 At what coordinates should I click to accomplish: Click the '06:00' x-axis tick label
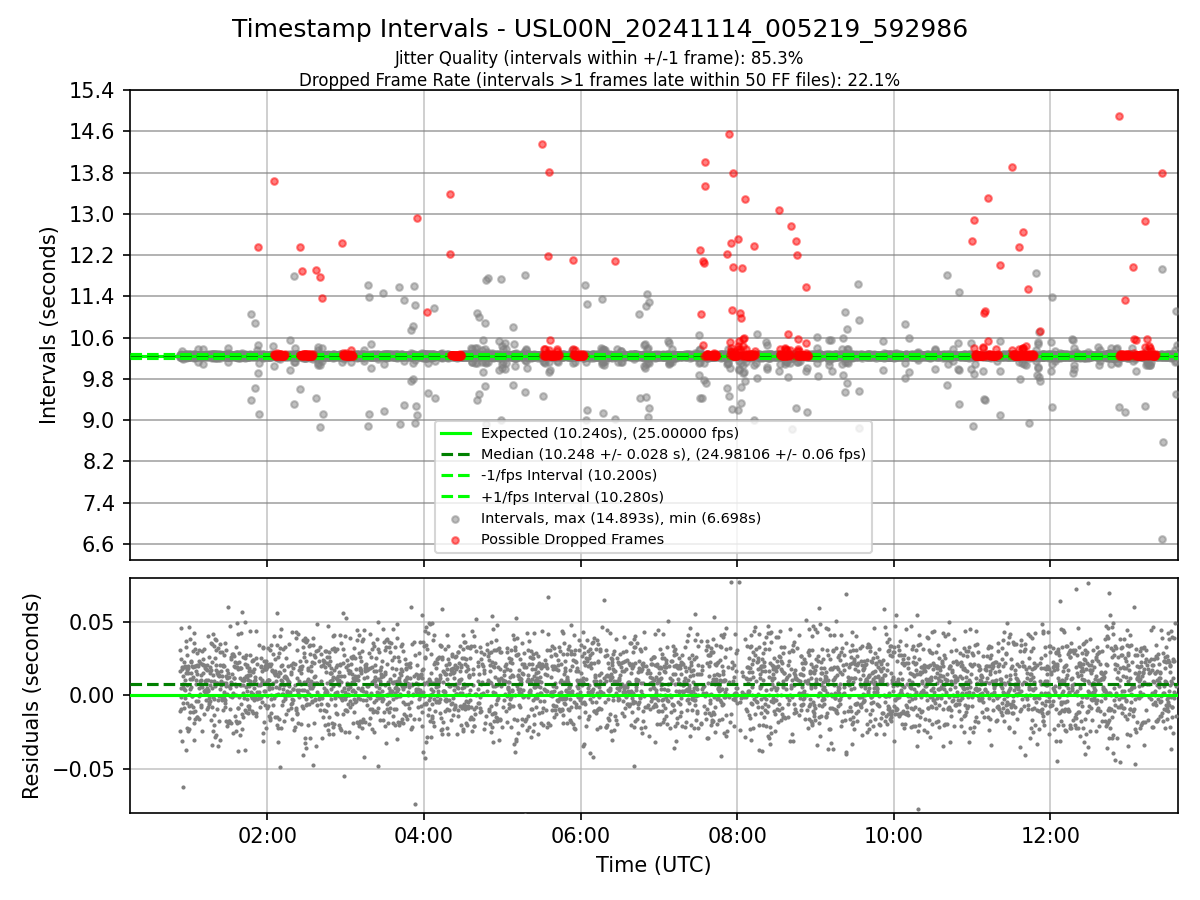point(580,835)
